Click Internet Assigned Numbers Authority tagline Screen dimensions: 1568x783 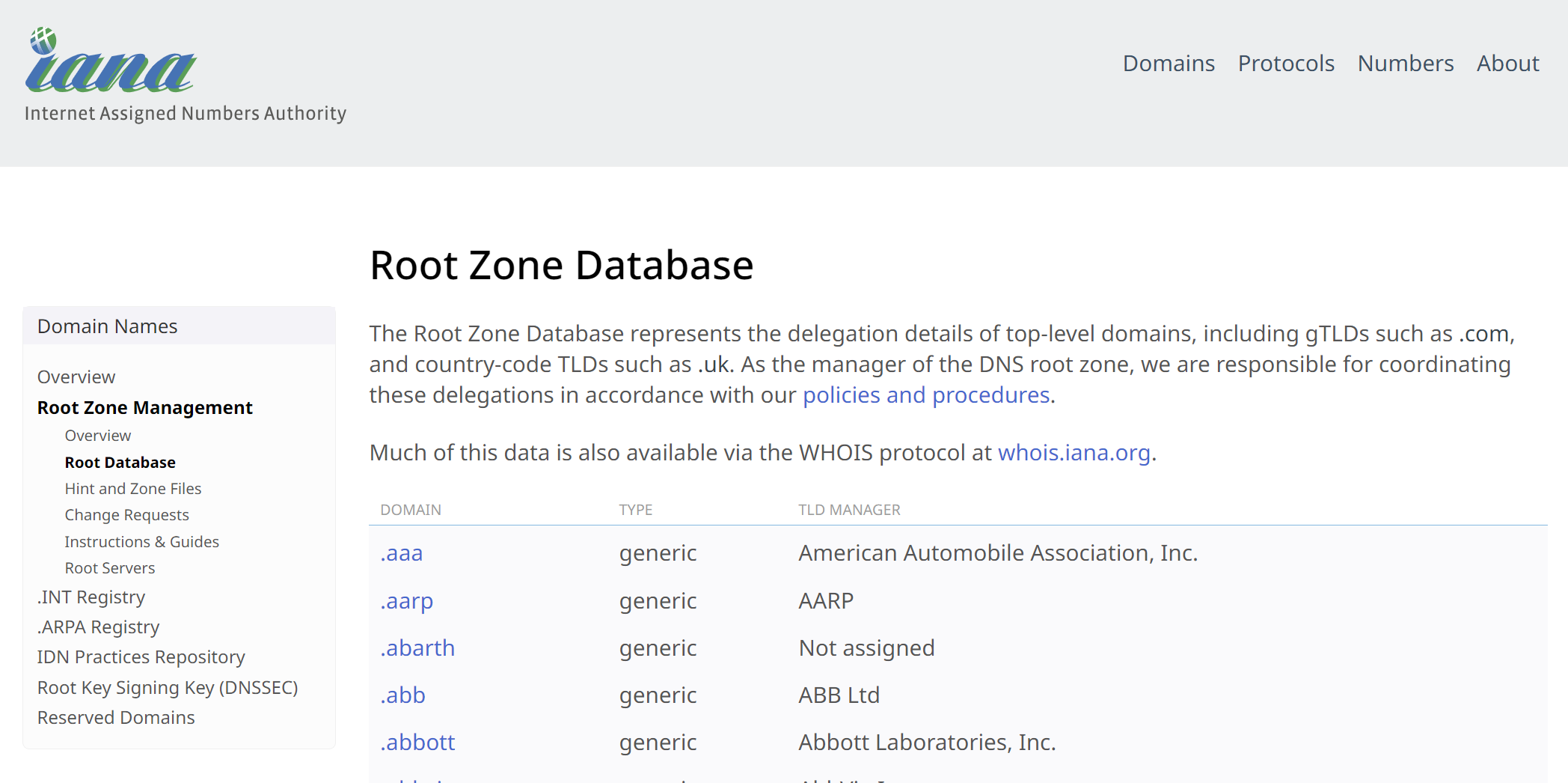point(186,114)
